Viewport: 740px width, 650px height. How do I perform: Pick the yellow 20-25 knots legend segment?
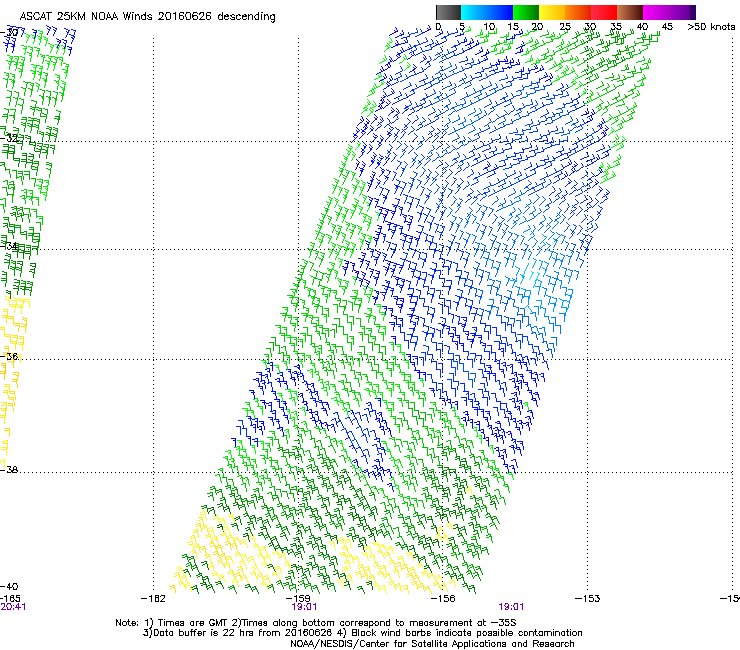[x=552, y=12]
